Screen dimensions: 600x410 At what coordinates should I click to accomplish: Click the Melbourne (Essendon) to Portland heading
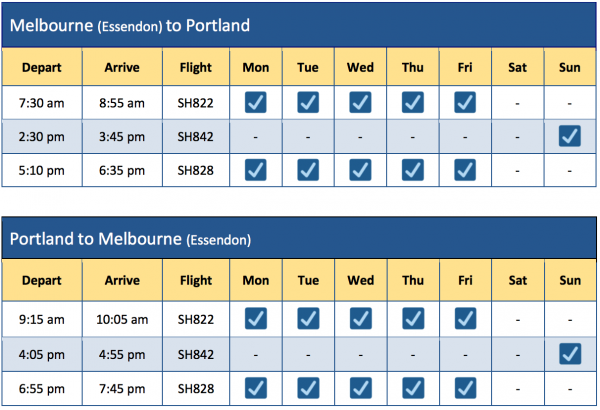[x=130, y=25]
